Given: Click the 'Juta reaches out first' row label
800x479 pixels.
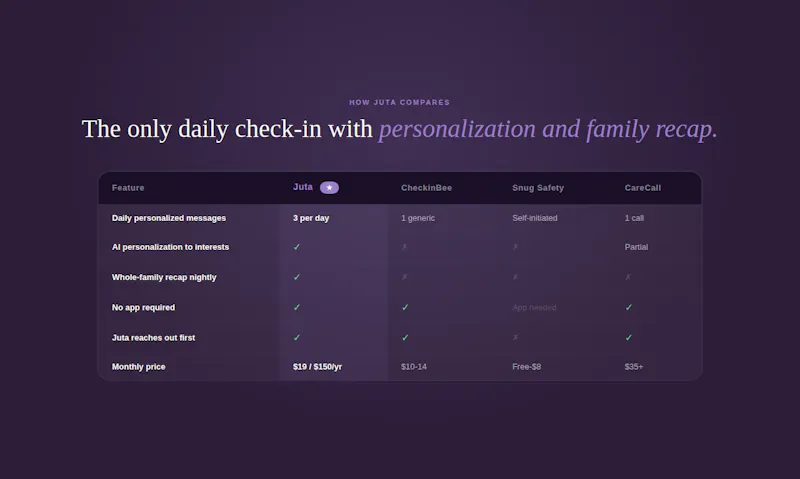Looking at the screenshot, I should [154, 337].
